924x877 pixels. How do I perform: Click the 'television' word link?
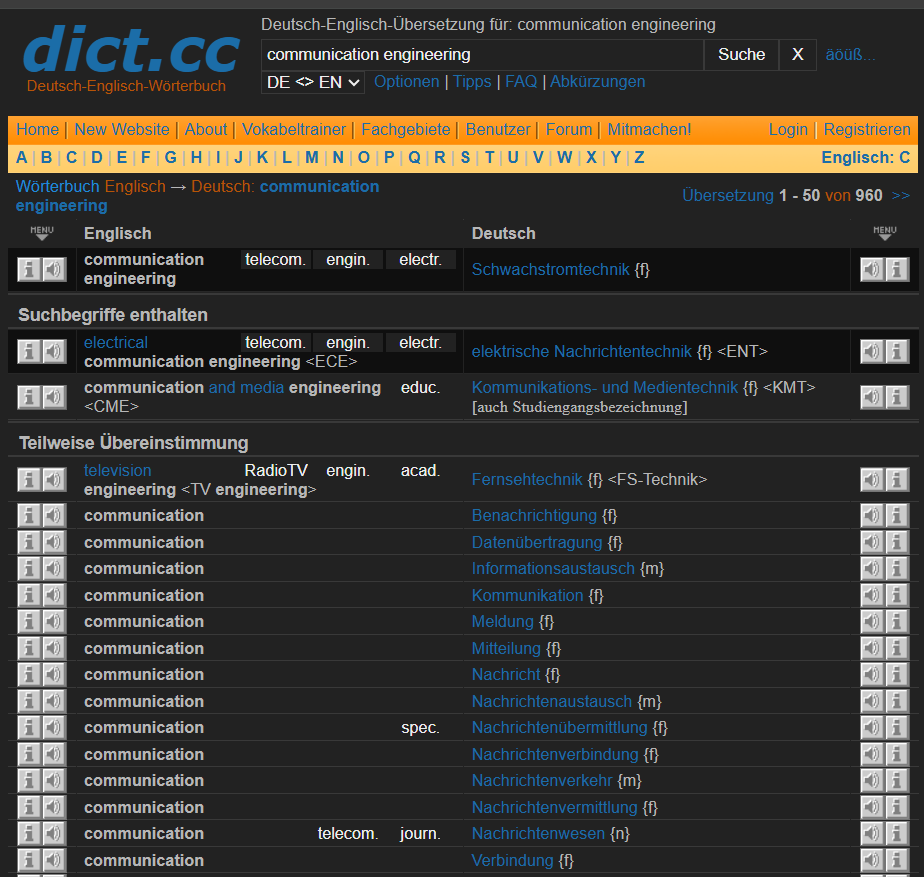tap(117, 470)
